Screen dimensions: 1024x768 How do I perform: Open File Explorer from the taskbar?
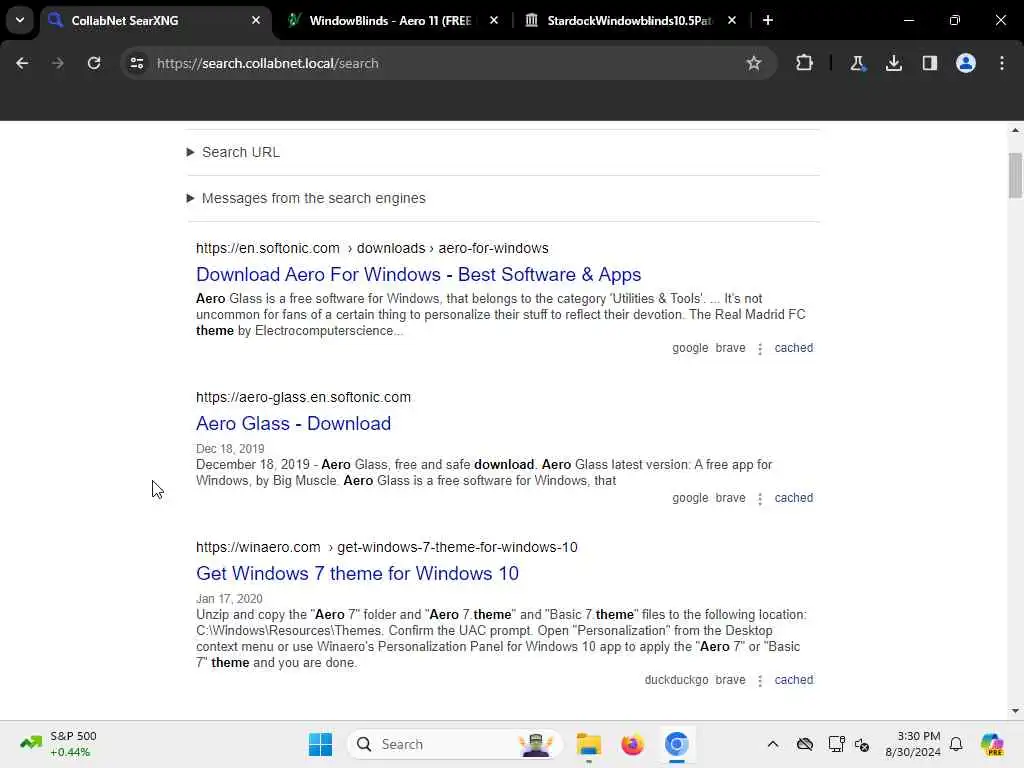tap(588, 744)
